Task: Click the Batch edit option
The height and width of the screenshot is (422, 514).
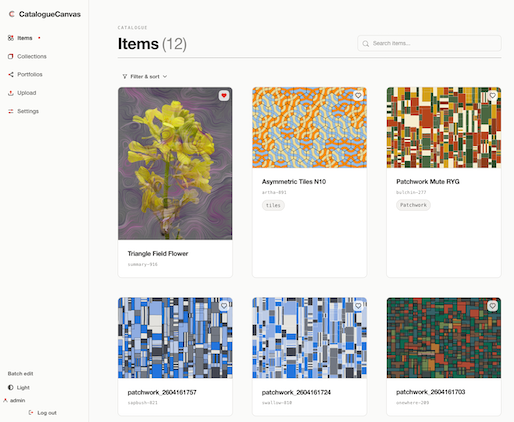Action: tap(20, 374)
